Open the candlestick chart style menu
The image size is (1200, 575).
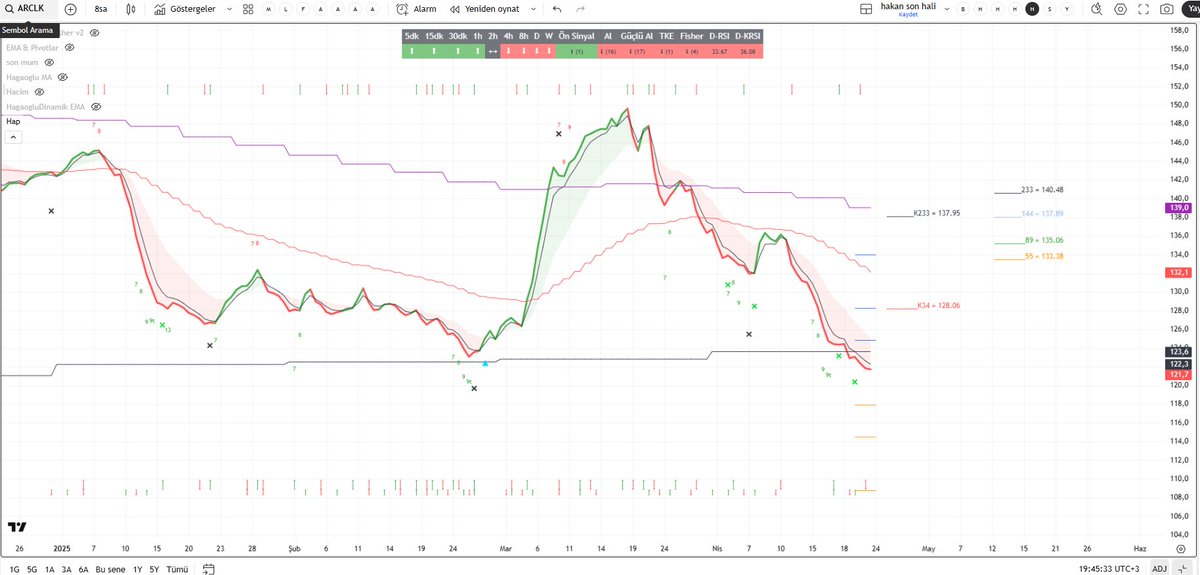pos(130,9)
